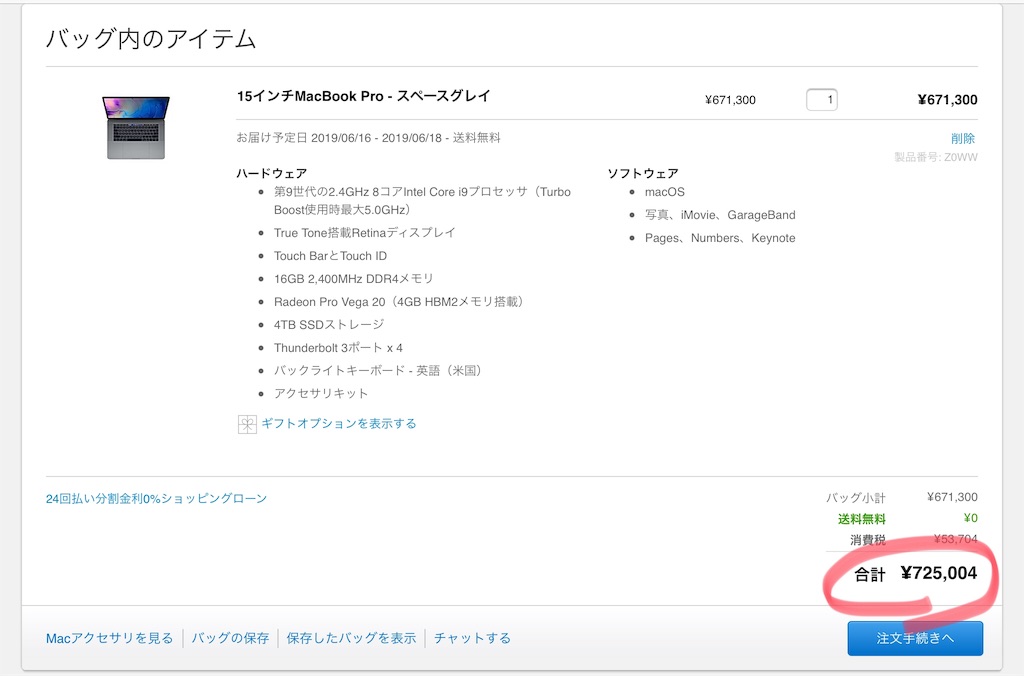1024x676 pixels.
Task: Click Macアクセサリを見る link
Action: pyautogui.click(x=109, y=638)
